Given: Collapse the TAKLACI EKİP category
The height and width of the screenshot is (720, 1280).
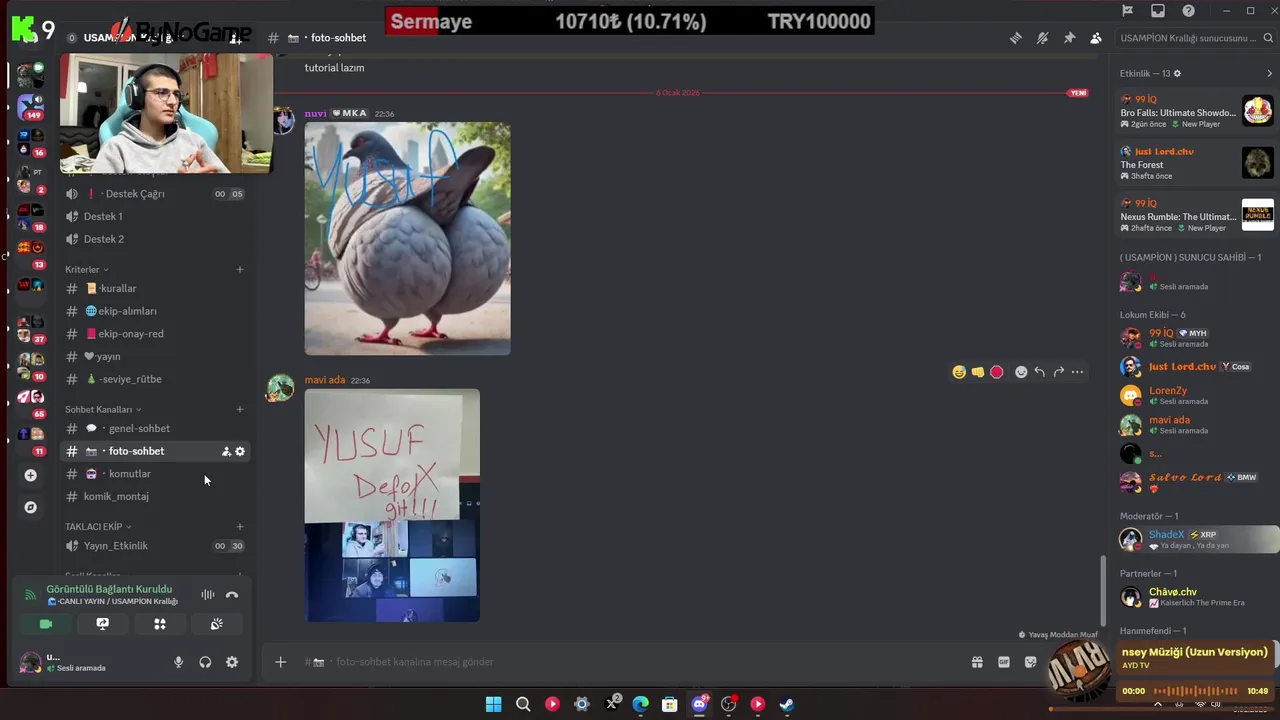Looking at the screenshot, I should point(98,526).
